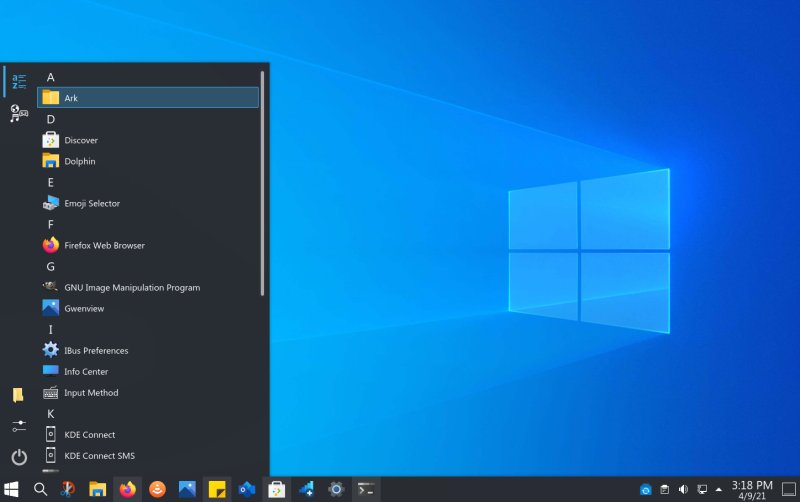Launch GNU Image Manipulation Program
This screenshot has height=502, width=800.
131,288
